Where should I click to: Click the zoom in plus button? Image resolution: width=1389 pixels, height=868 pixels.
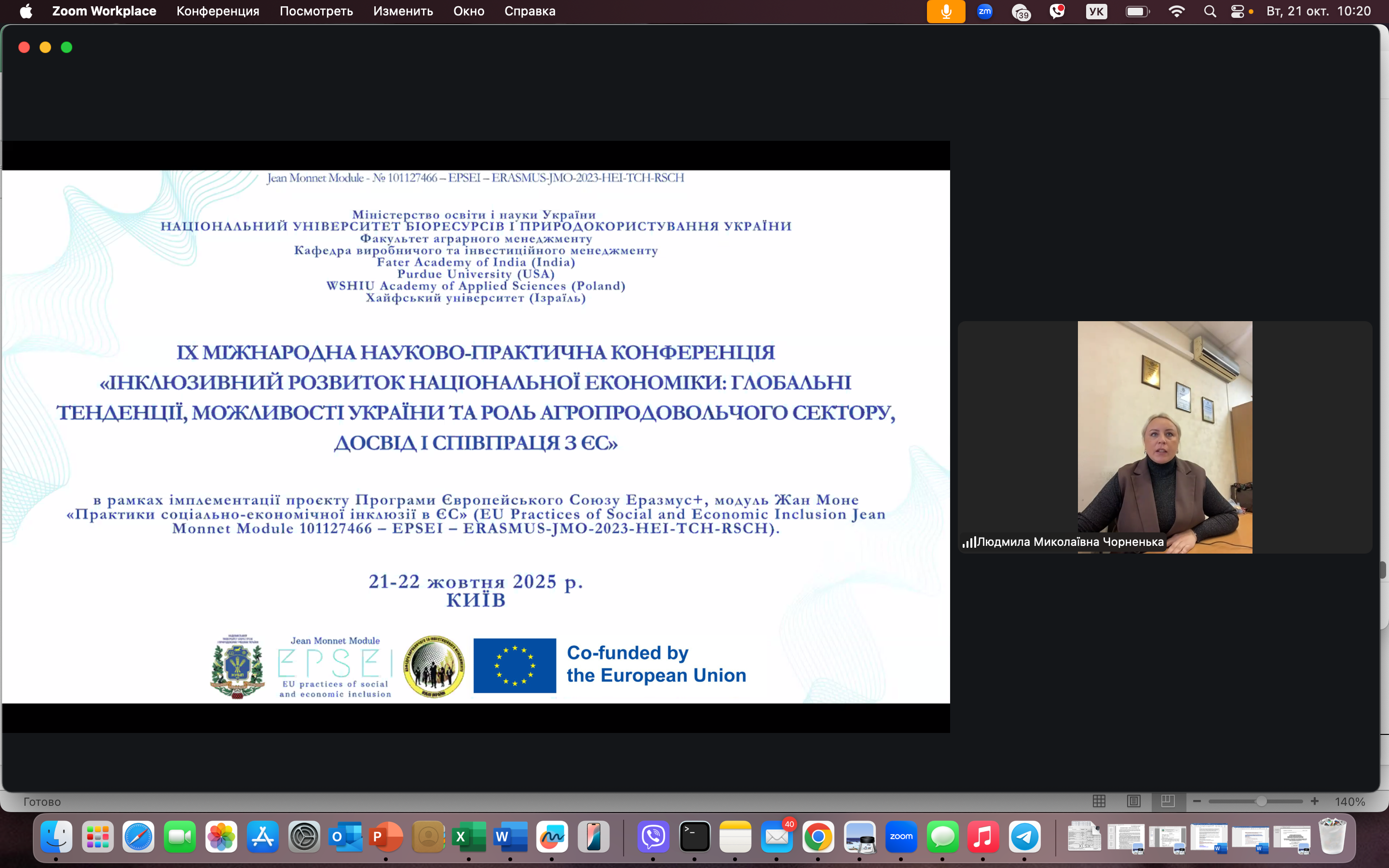coord(1315,801)
